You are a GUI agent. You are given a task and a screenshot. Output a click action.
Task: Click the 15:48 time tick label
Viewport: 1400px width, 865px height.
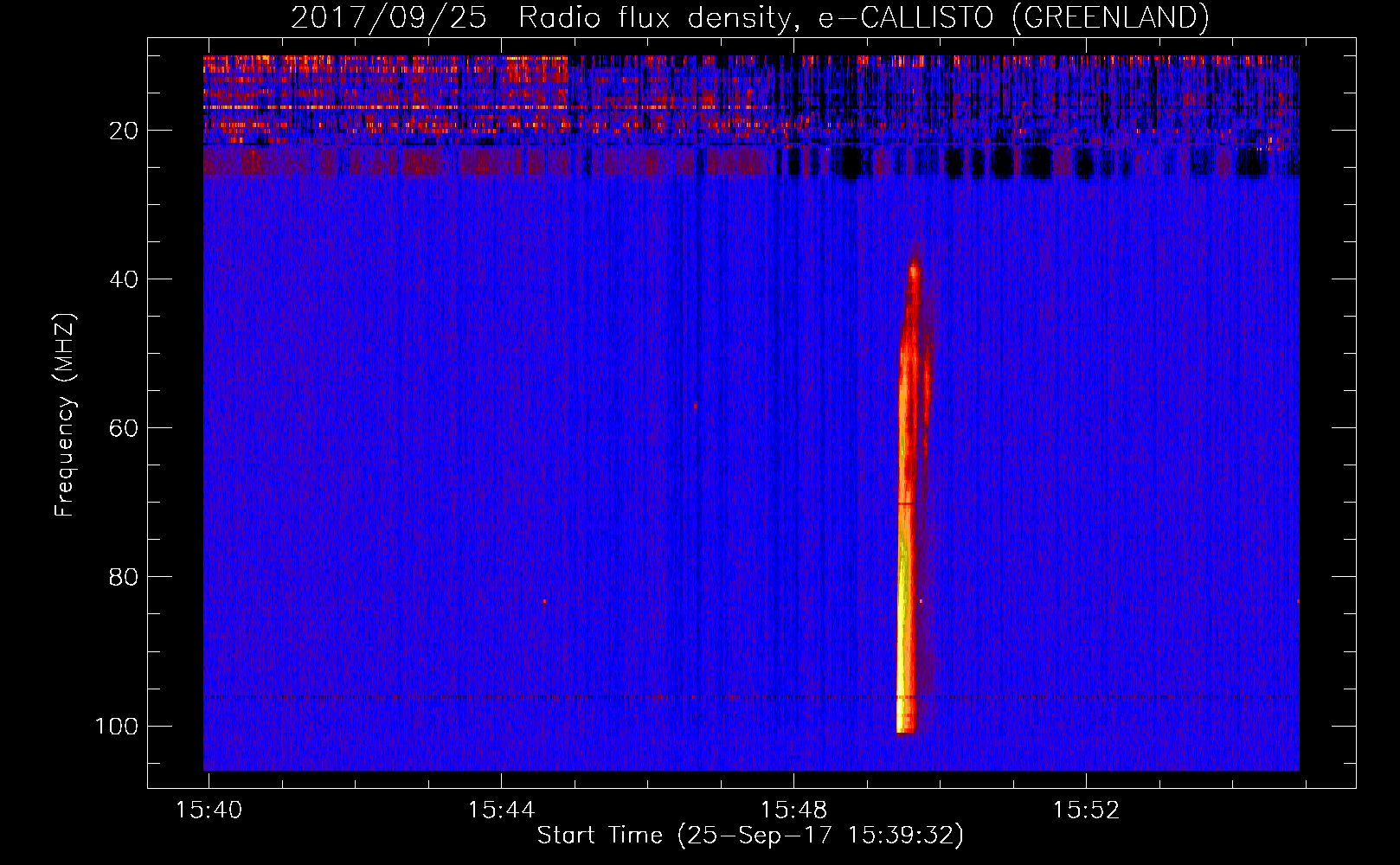[x=793, y=811]
